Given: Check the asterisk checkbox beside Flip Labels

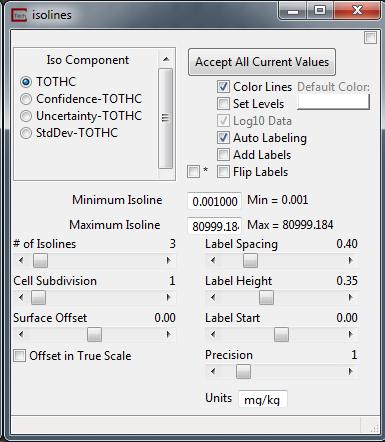Looking at the screenshot, I should click(193, 172).
